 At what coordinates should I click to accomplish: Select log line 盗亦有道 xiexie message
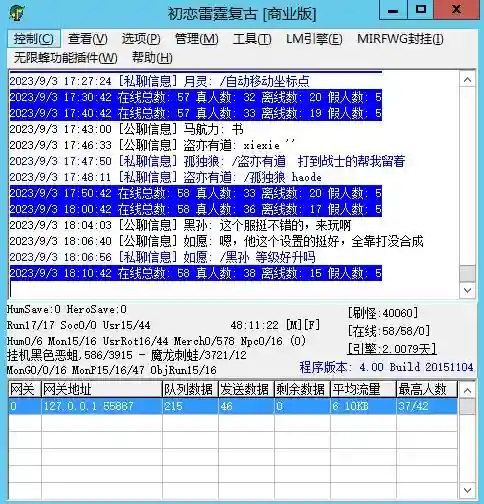[x=152, y=145]
